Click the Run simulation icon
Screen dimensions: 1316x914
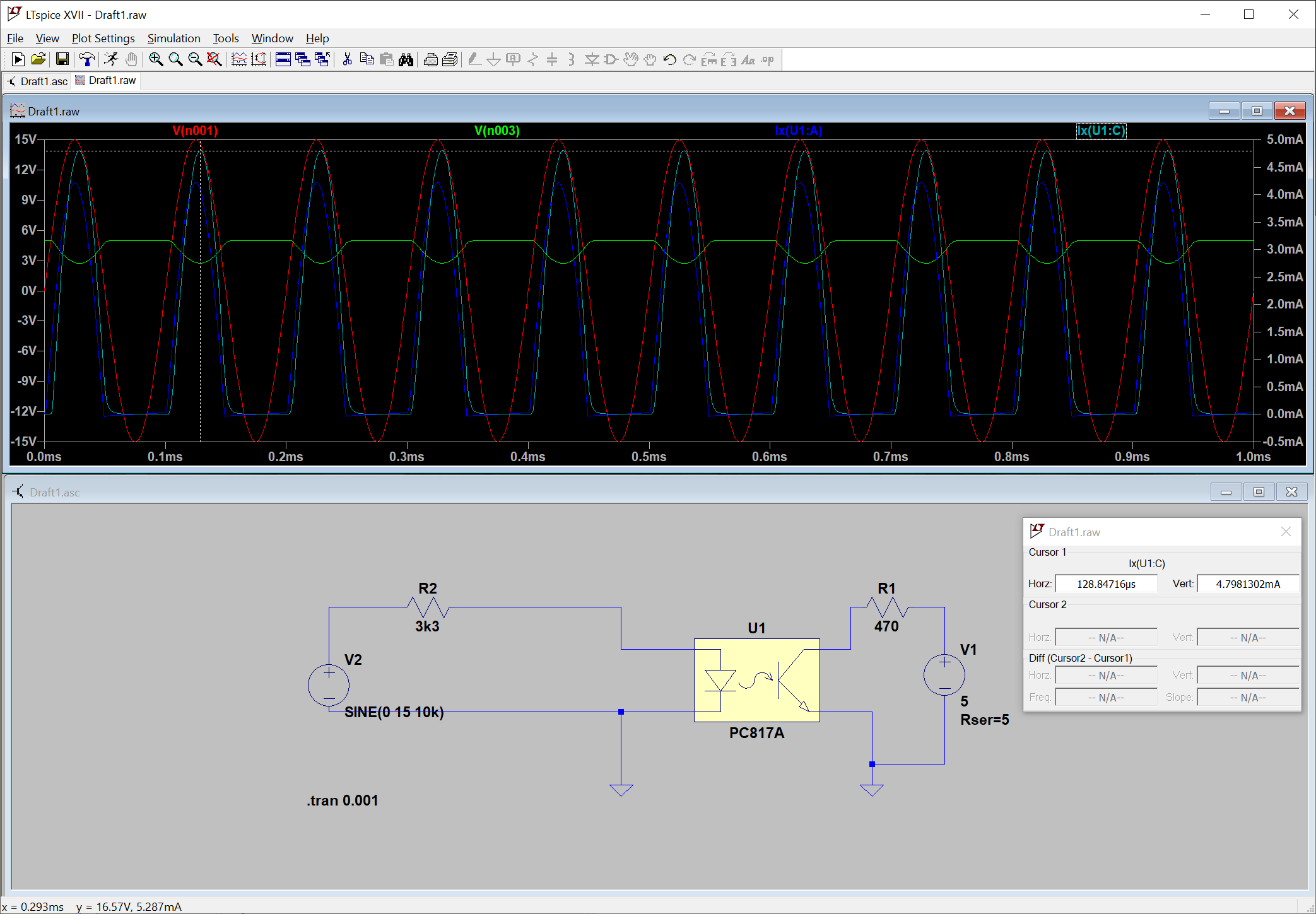[18, 59]
